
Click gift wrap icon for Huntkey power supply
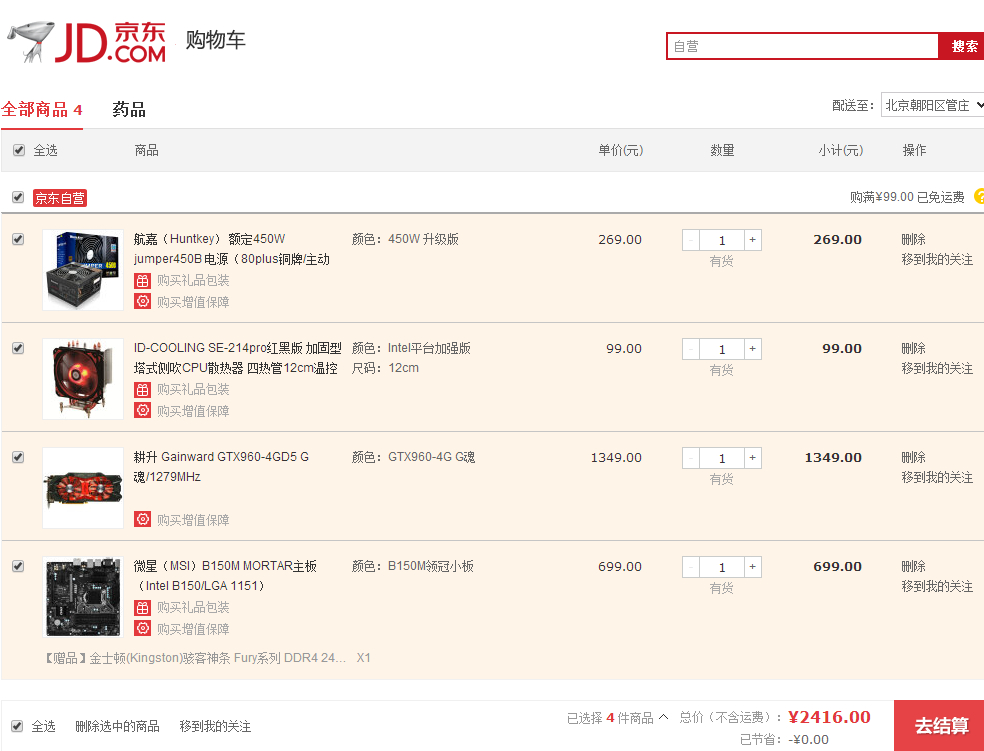pos(142,281)
